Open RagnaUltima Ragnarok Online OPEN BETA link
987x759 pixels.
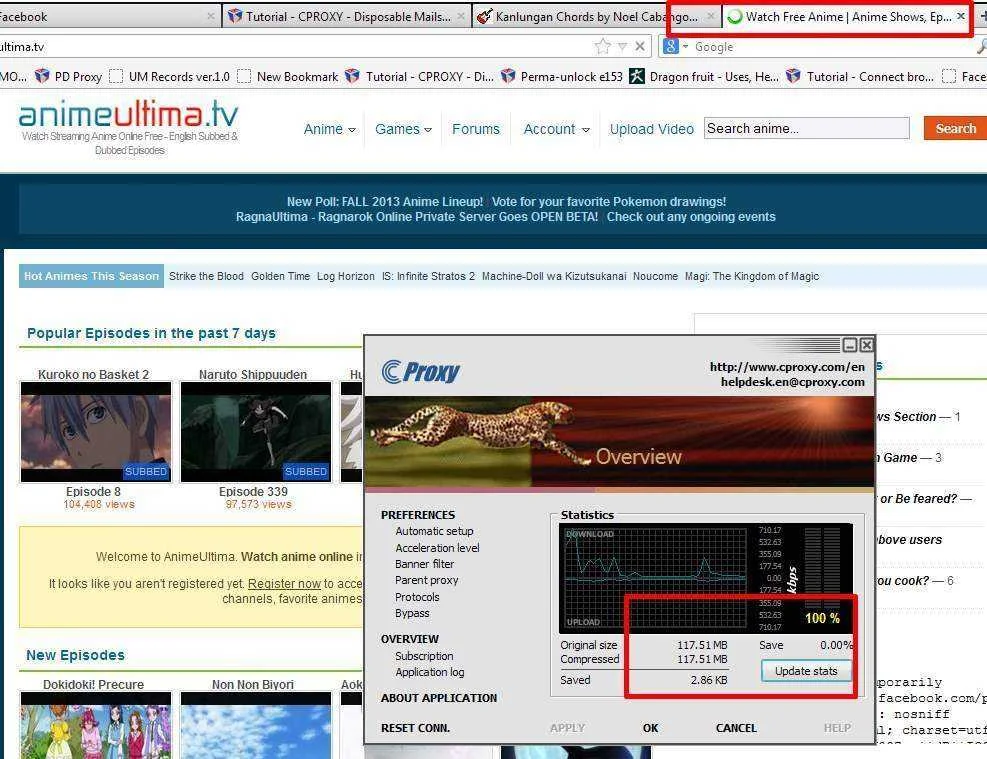click(417, 216)
